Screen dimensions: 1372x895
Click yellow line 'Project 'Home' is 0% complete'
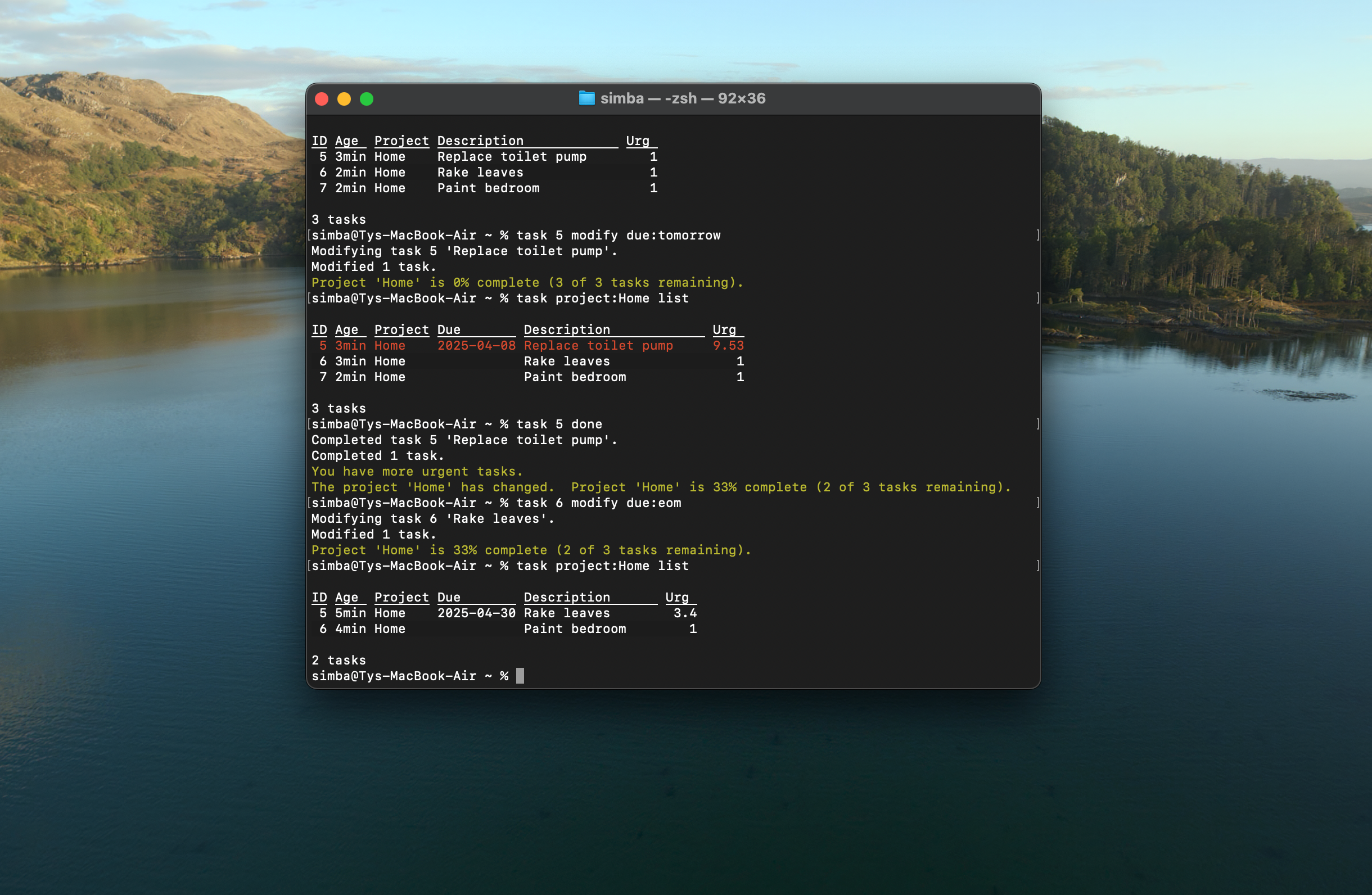tap(527, 282)
